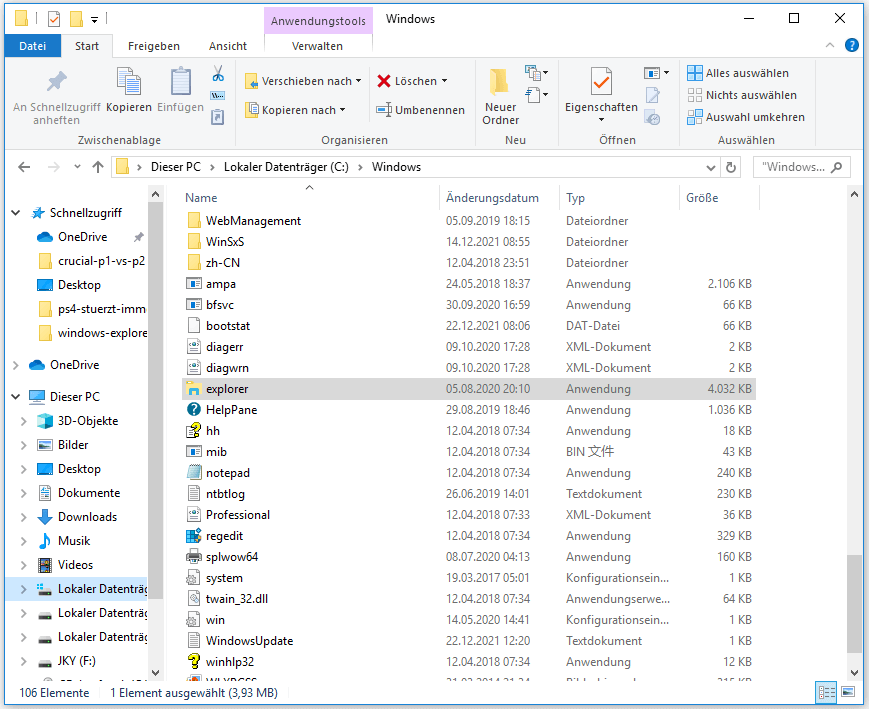Click the Anwendungstools contextual tab

tap(318, 21)
